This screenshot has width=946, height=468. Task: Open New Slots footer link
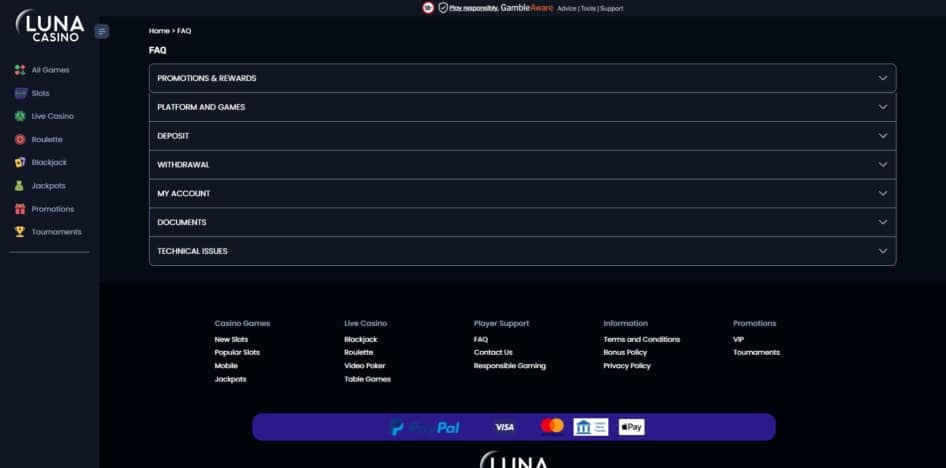231,340
